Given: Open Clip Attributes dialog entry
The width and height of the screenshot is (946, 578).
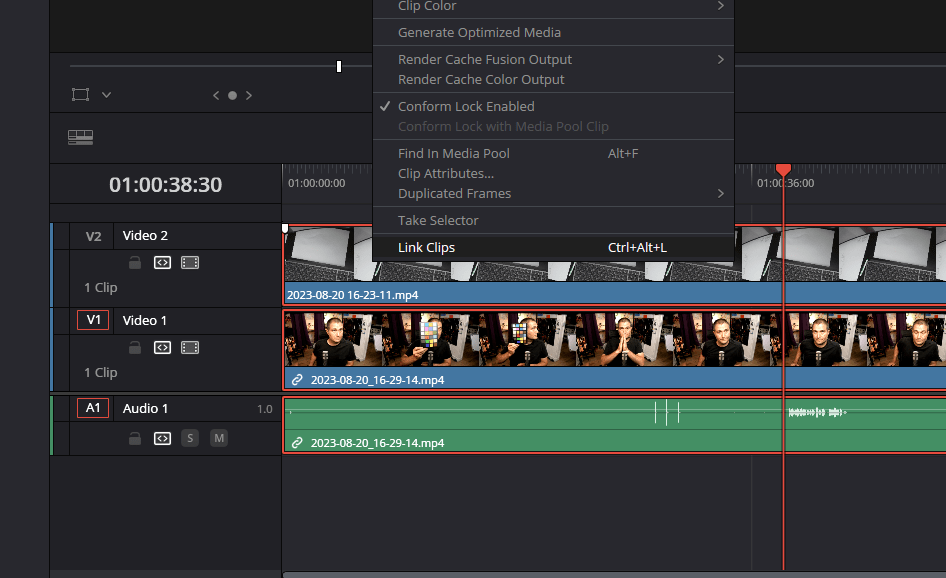Looking at the screenshot, I should point(553,174).
